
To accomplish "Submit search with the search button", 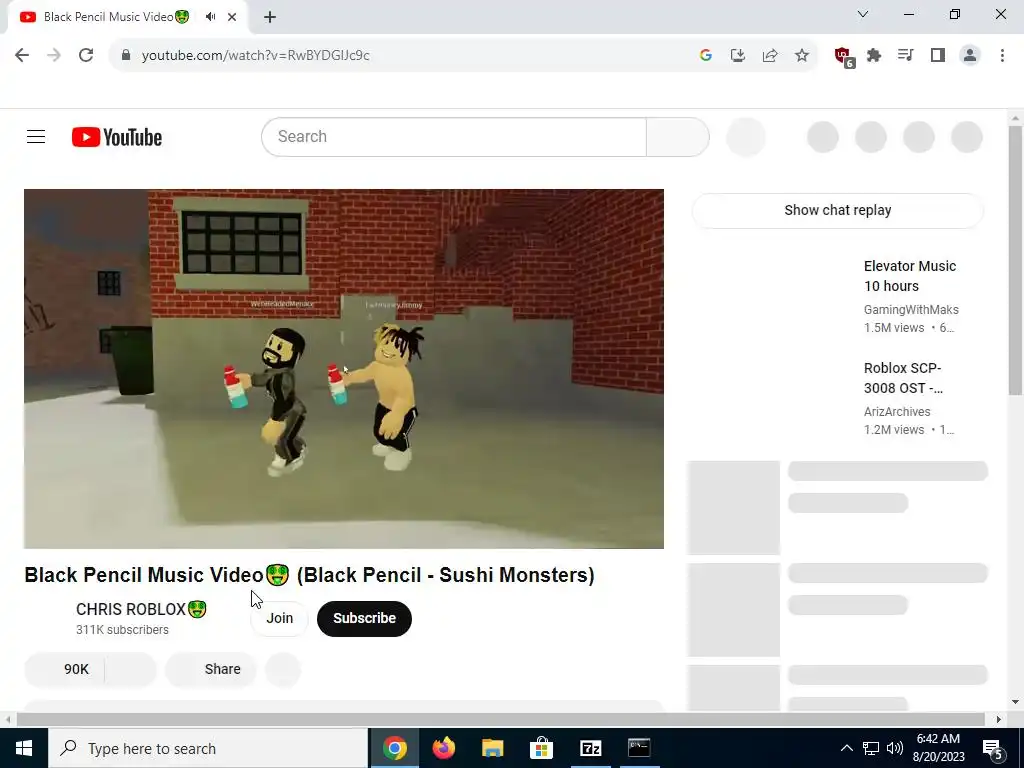I will click(677, 136).
